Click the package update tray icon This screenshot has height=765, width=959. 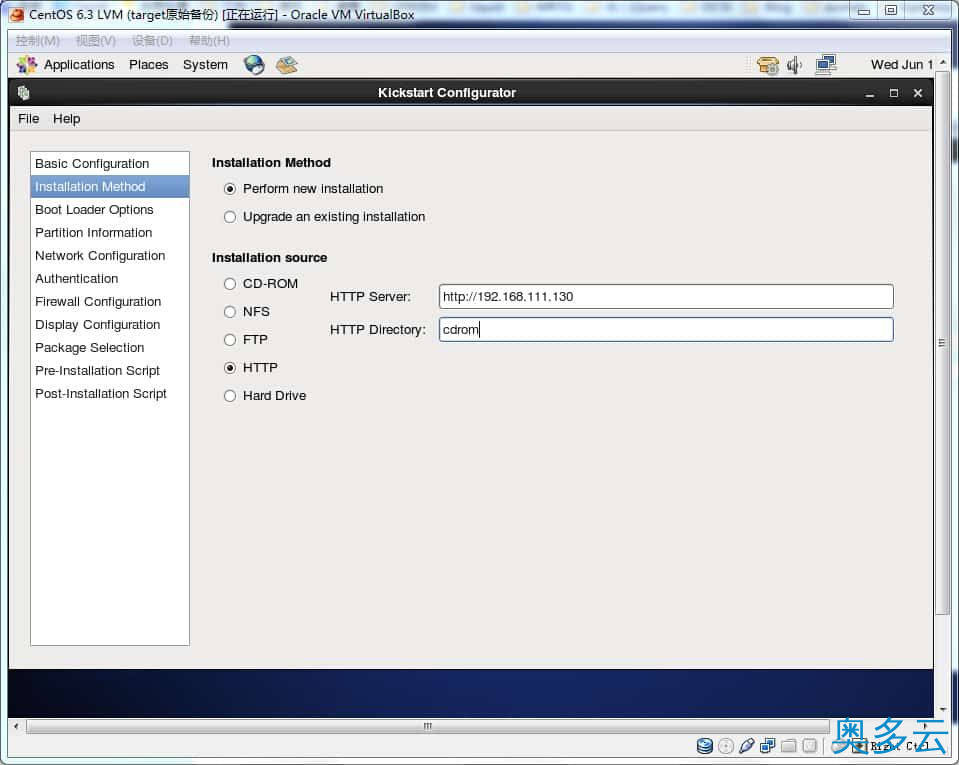point(768,65)
